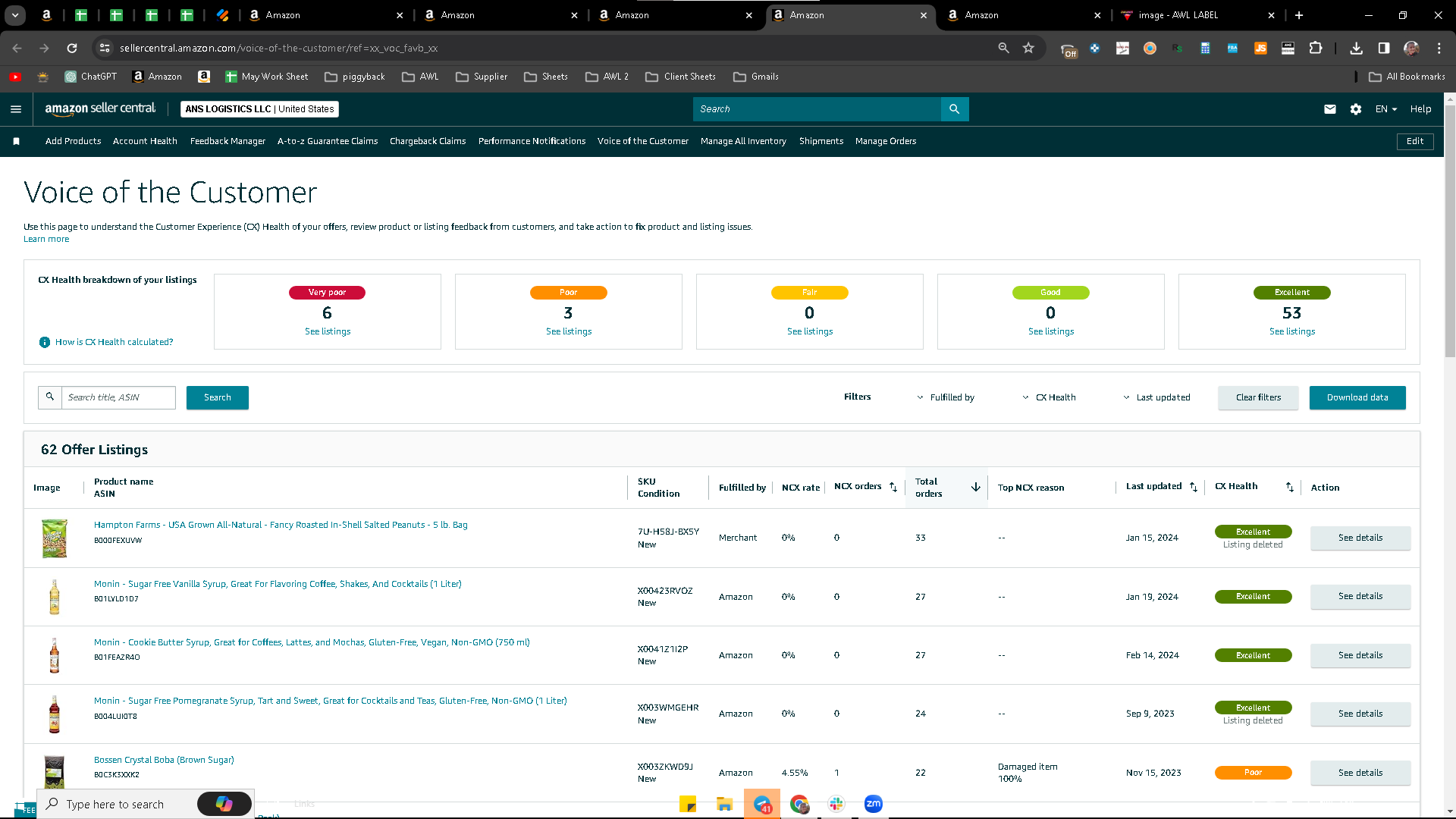Expand the Last updated filter dropdown
This screenshot has width=1456, height=819.
1156,397
